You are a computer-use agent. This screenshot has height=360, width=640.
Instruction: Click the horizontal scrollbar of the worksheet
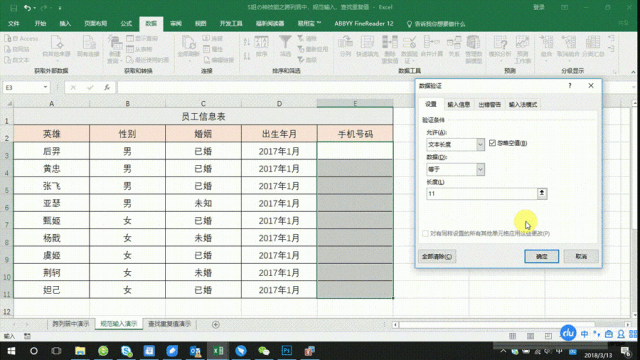click(x=496, y=325)
